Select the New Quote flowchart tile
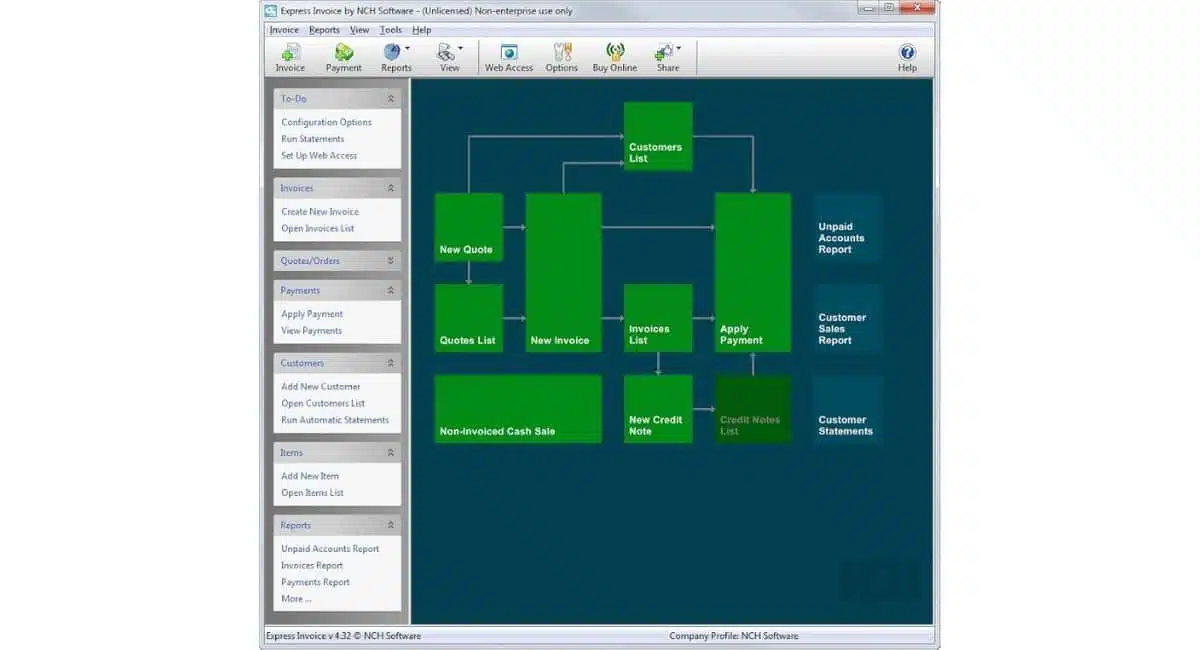Viewport: 1200px width, 650px height. pyautogui.click(x=468, y=227)
